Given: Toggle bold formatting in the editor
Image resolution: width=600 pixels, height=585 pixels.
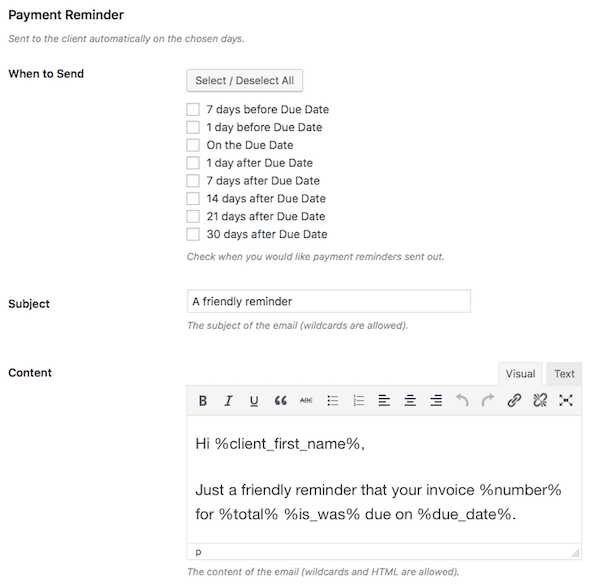Looking at the screenshot, I should [202, 401].
